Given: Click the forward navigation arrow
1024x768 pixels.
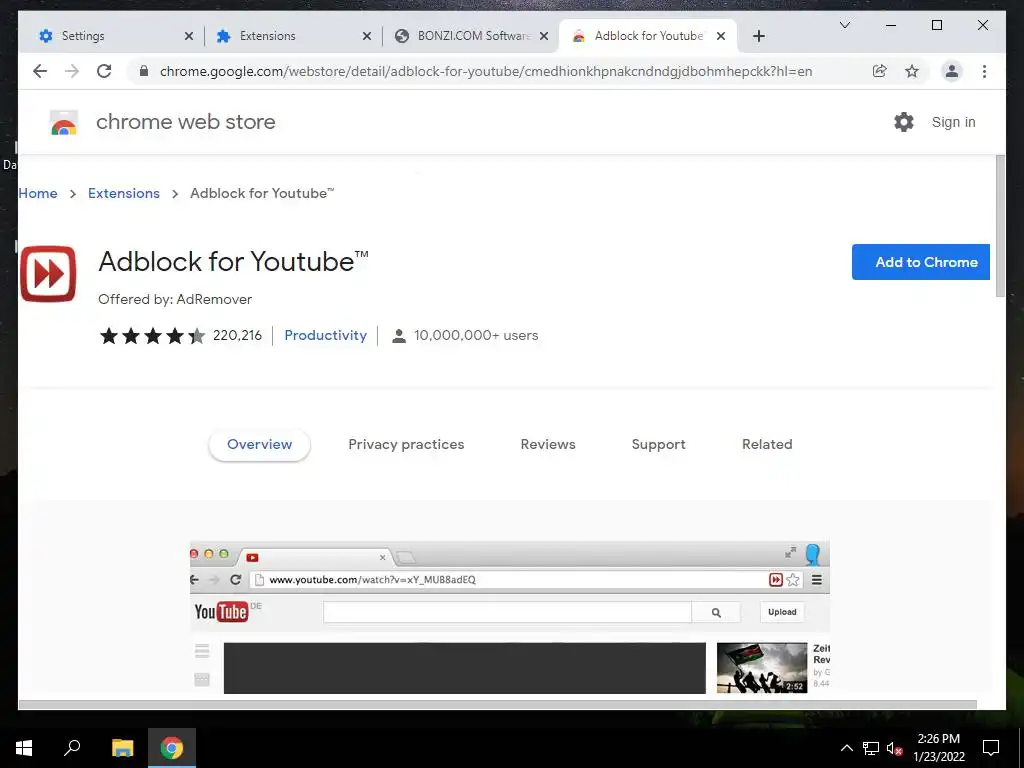Looking at the screenshot, I should [72, 71].
